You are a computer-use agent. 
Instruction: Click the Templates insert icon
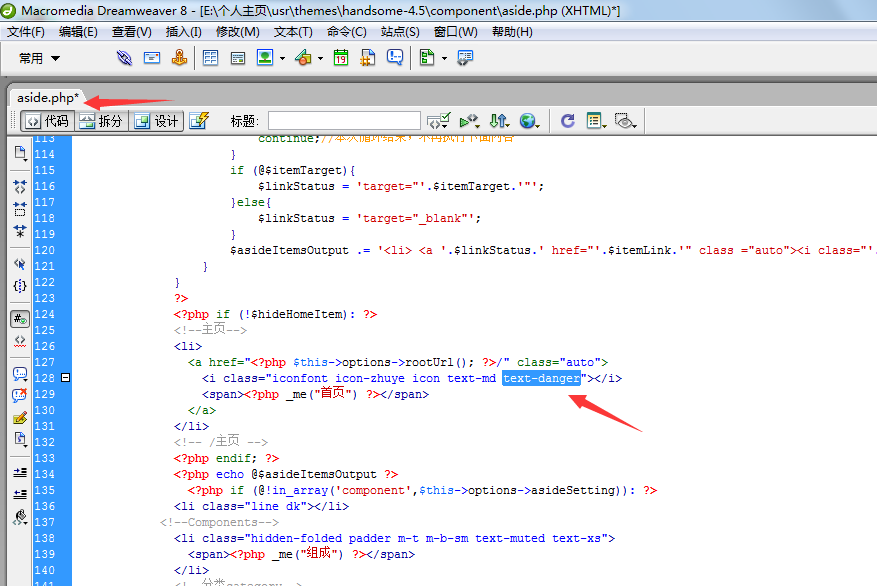click(x=427, y=58)
